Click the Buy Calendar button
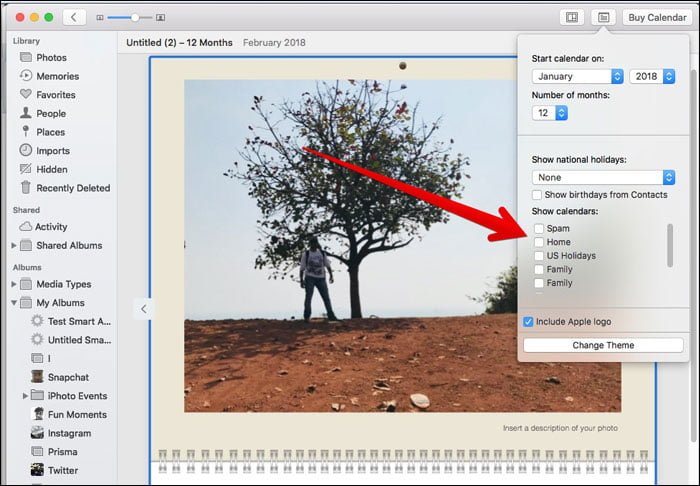Image resolution: width=700 pixels, height=486 pixels. click(x=657, y=17)
